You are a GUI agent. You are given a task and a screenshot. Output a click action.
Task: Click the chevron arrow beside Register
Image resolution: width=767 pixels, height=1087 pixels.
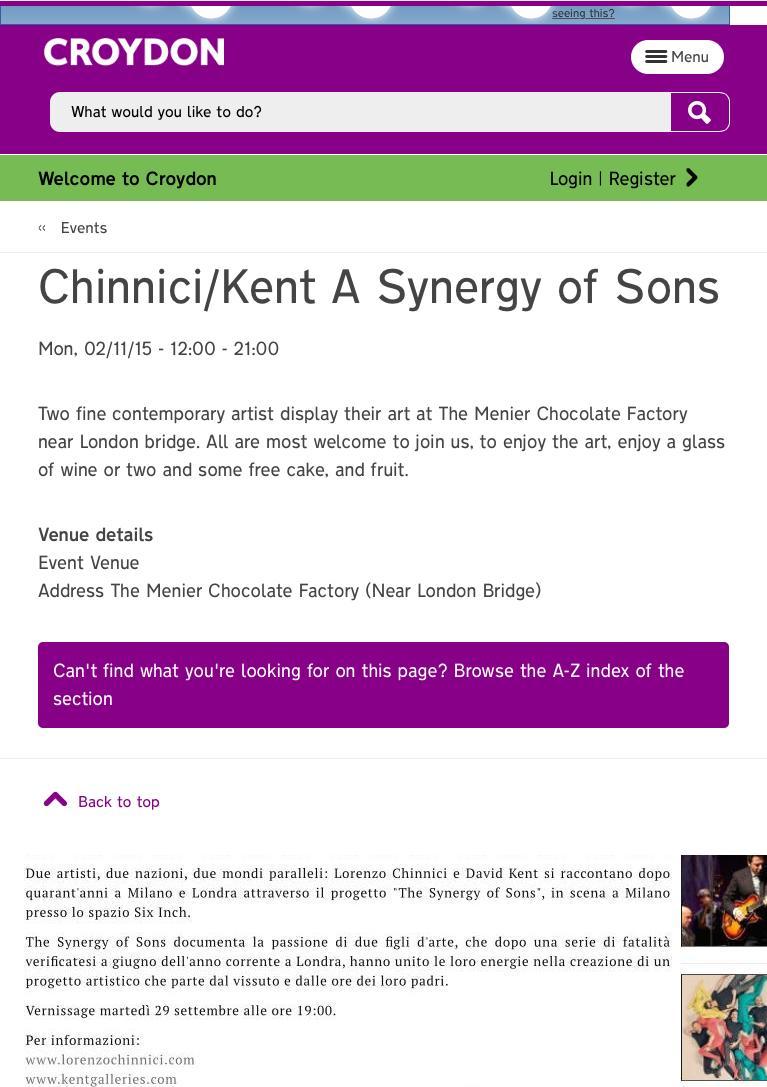[x=691, y=178]
